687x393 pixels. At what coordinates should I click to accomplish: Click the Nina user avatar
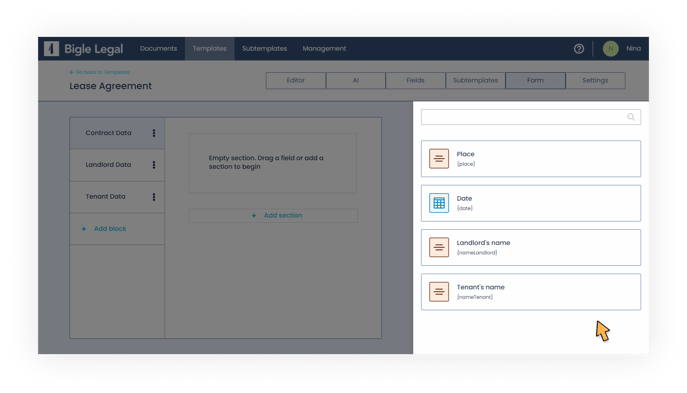click(610, 49)
